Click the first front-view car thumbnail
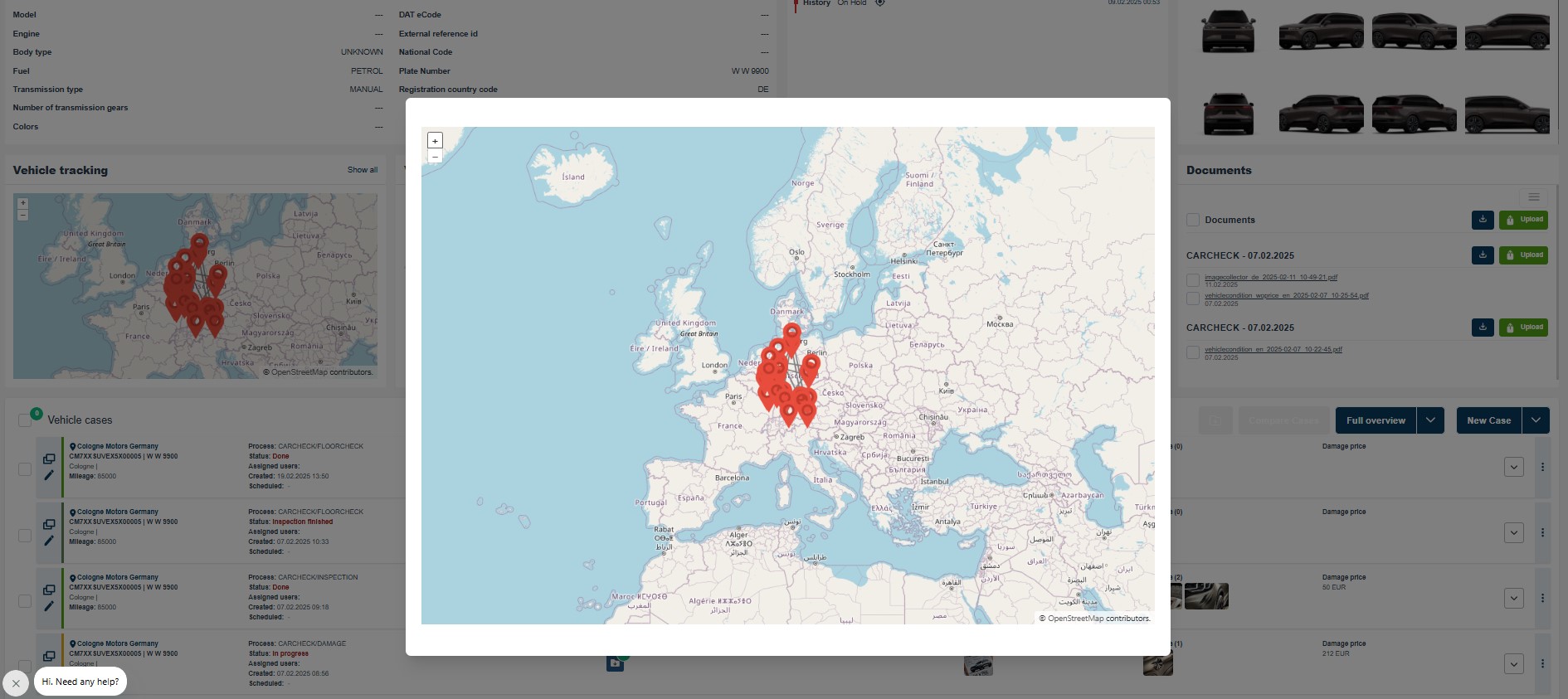The image size is (1568, 699). click(x=1228, y=32)
